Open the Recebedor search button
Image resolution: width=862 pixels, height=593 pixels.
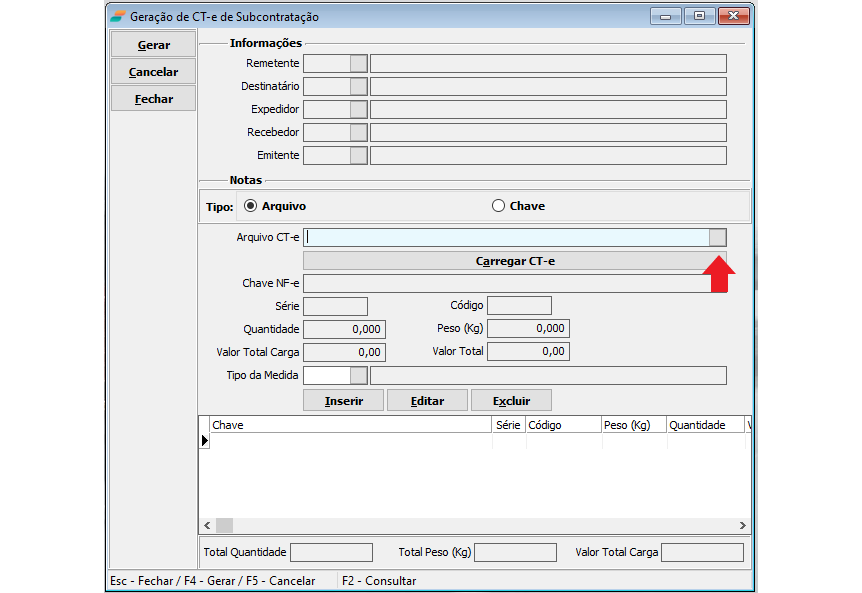click(x=358, y=132)
